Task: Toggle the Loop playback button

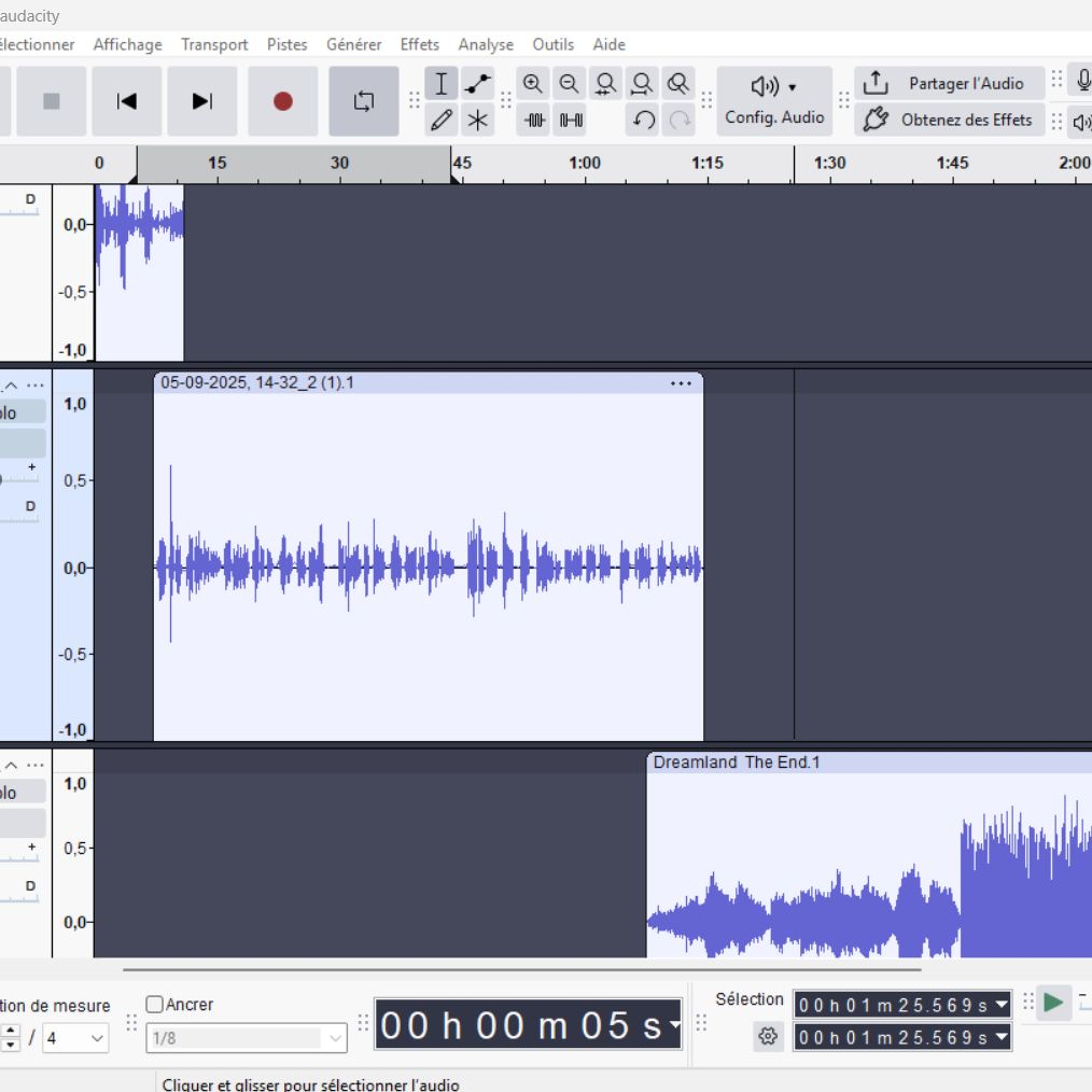Action: [x=363, y=101]
